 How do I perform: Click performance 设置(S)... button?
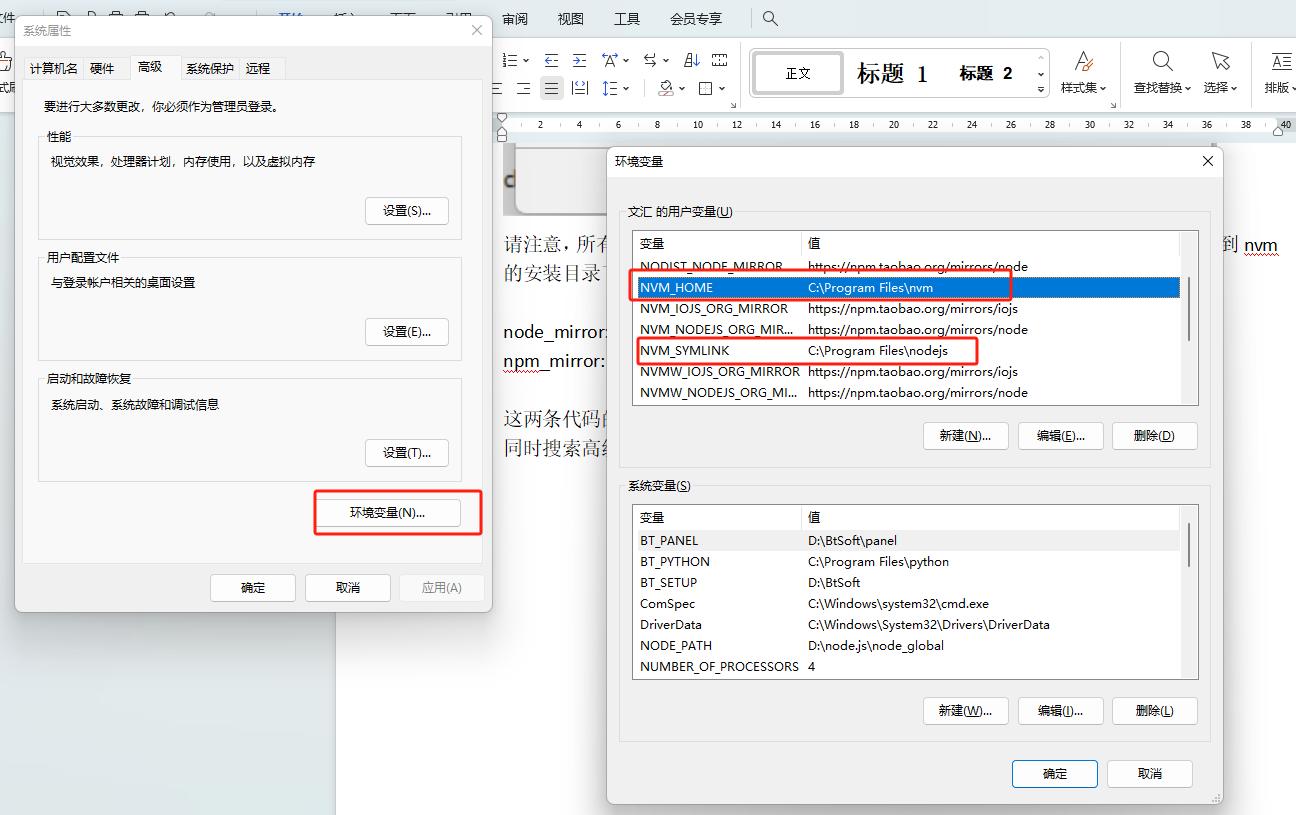click(x=406, y=210)
